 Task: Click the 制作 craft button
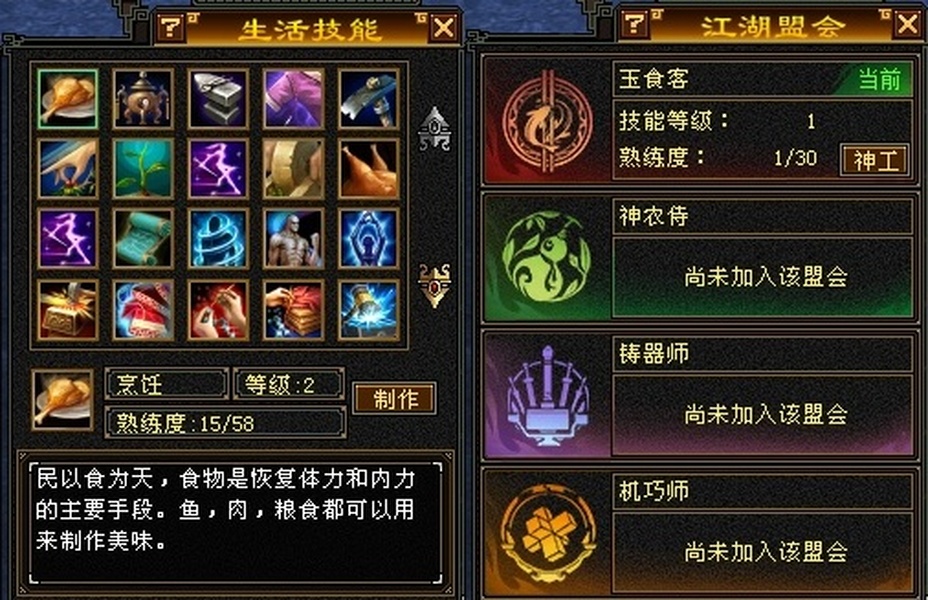pyautogui.click(x=395, y=399)
